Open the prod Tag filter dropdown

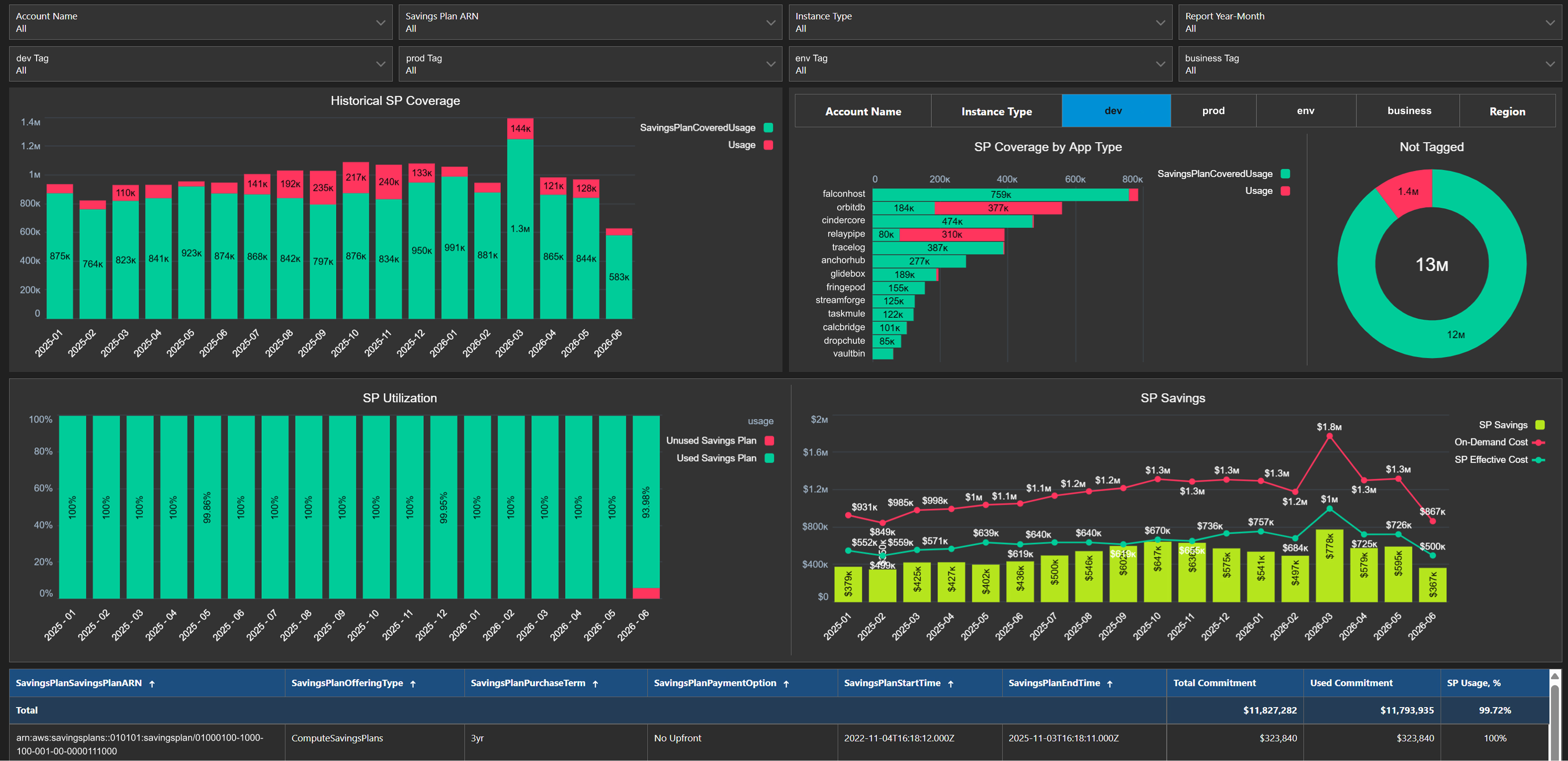pos(590,64)
